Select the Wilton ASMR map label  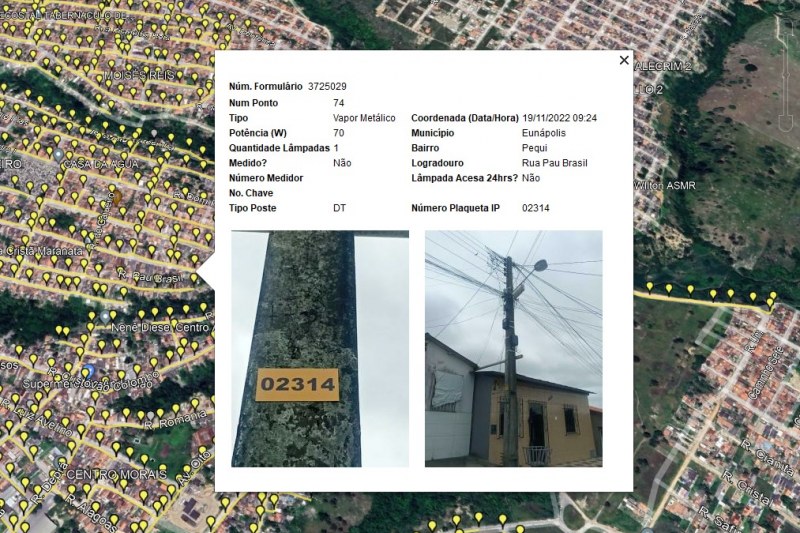point(664,186)
